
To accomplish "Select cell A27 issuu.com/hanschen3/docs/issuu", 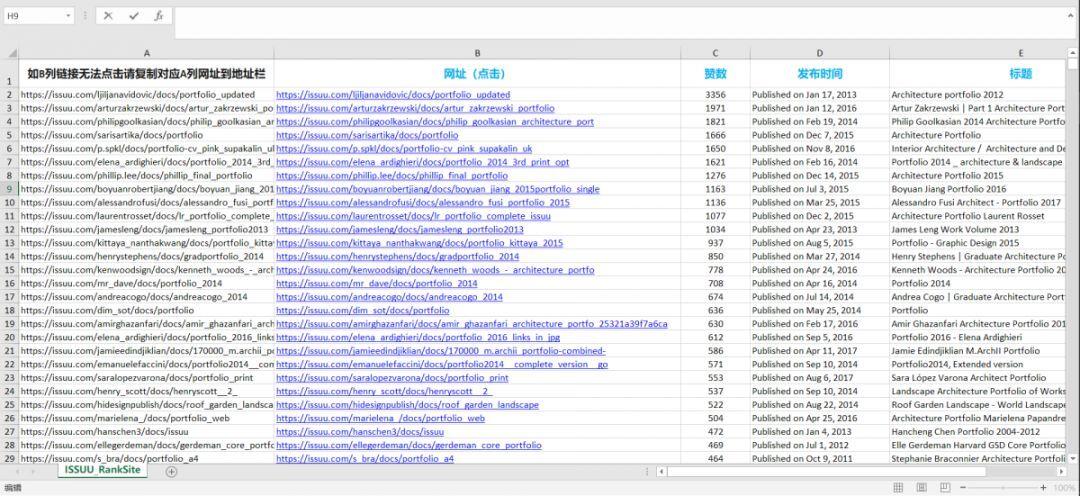I will [146, 431].
